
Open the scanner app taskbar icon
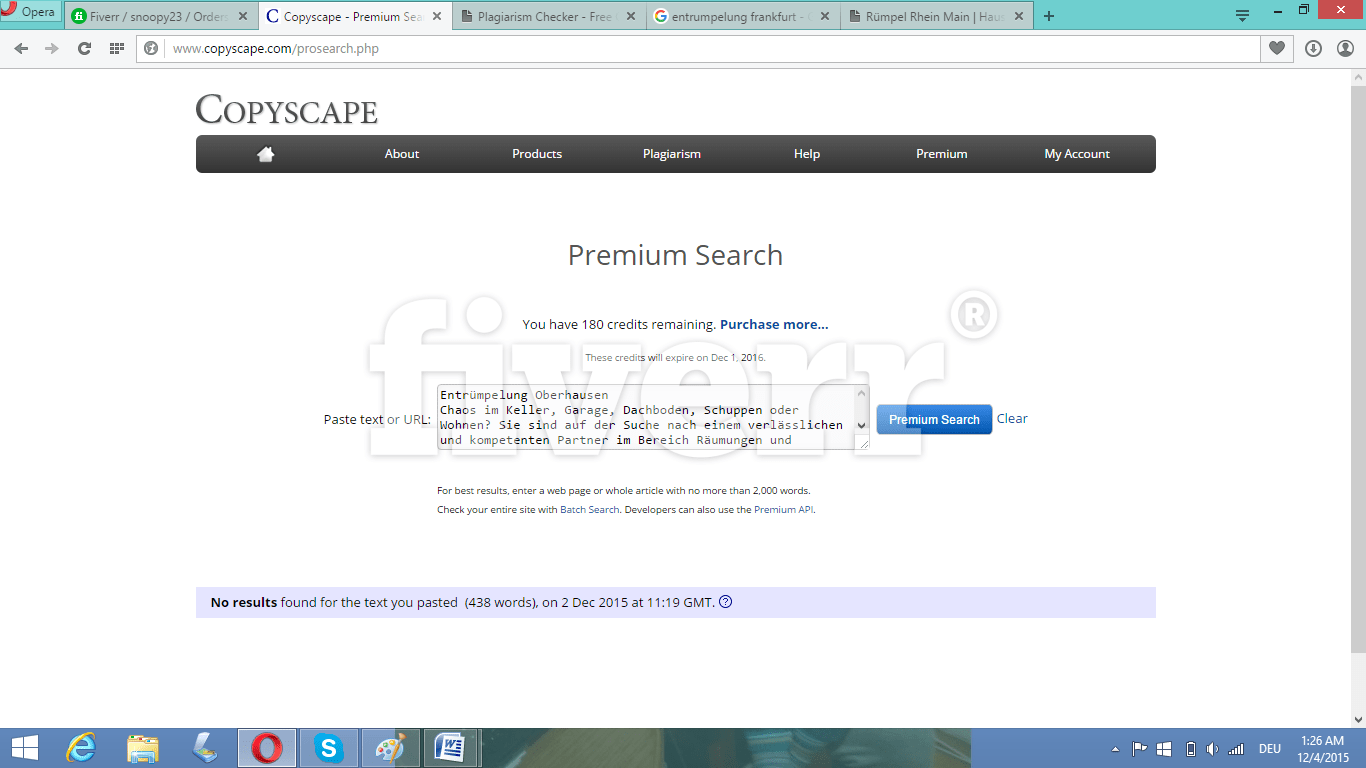205,748
